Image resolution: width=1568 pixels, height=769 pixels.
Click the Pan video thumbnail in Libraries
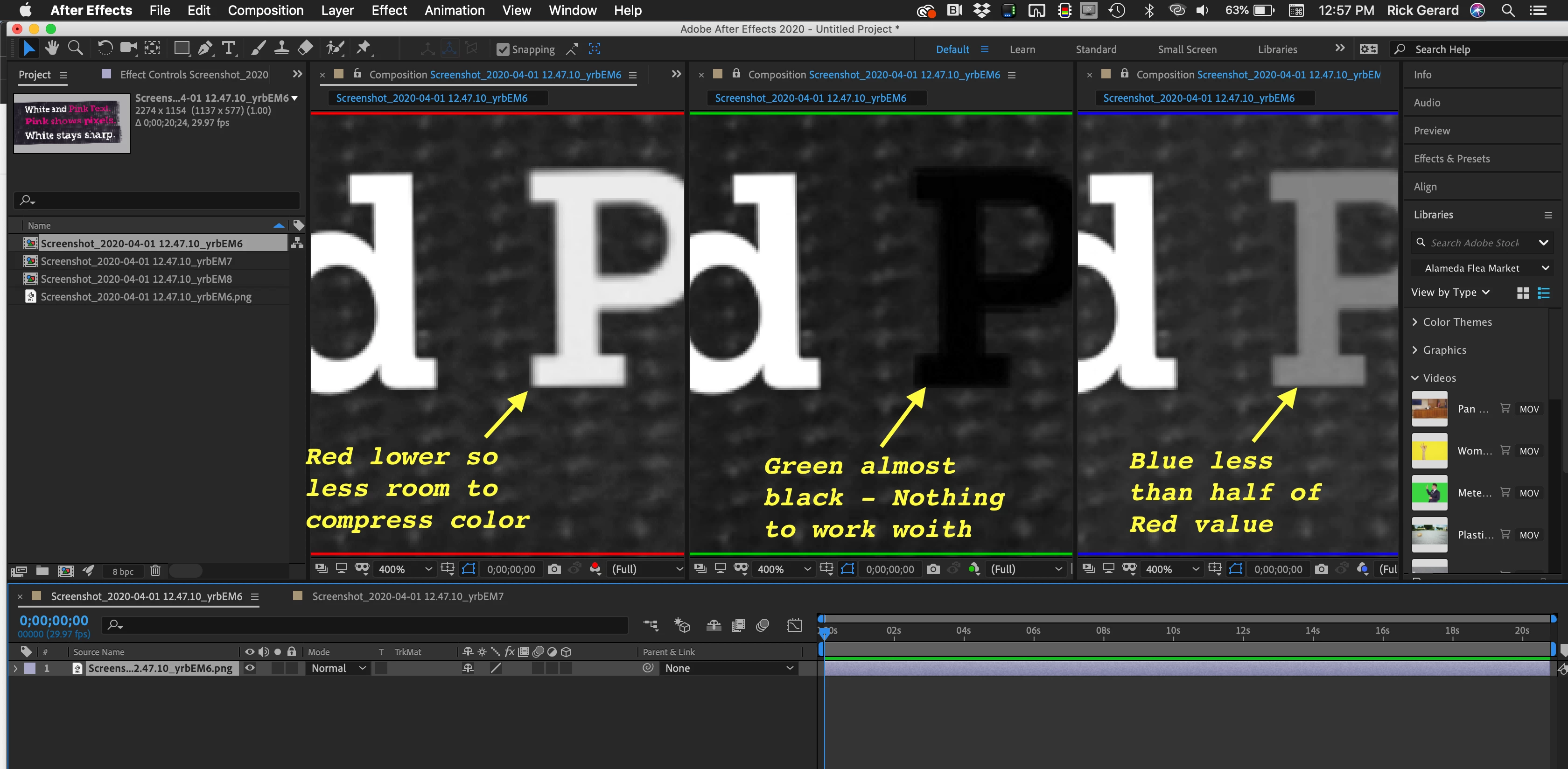pos(1429,409)
